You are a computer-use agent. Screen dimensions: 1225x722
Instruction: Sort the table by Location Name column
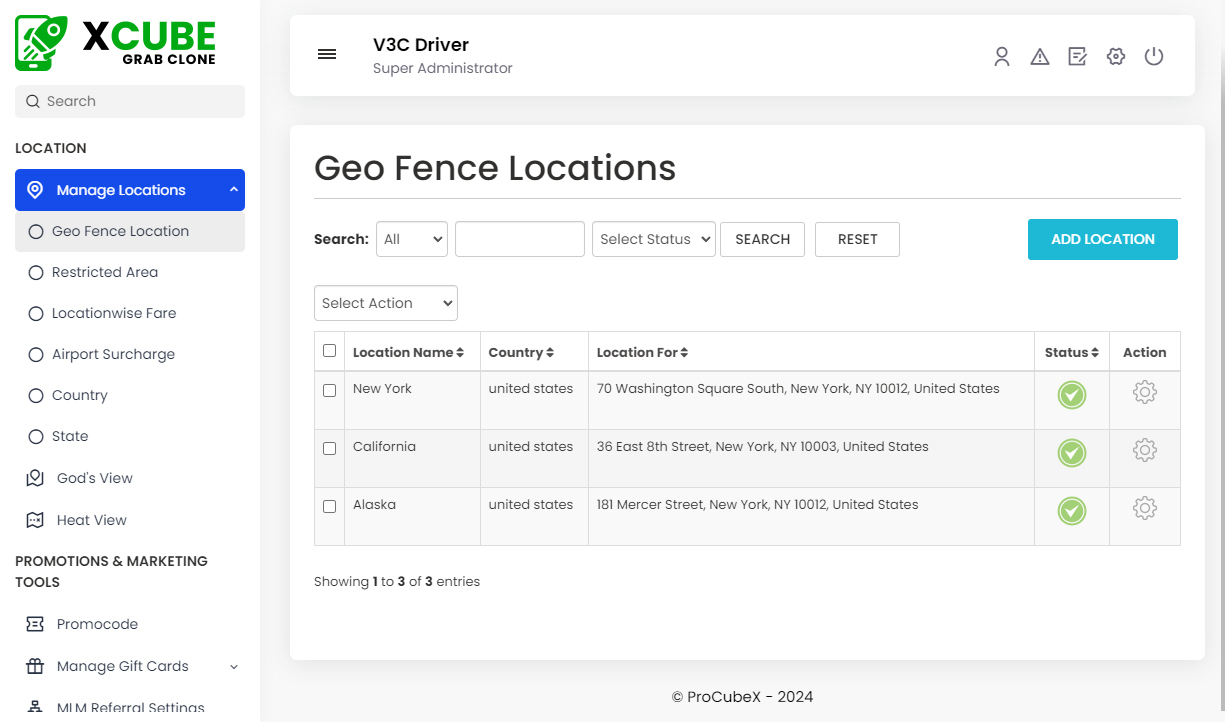coord(410,351)
